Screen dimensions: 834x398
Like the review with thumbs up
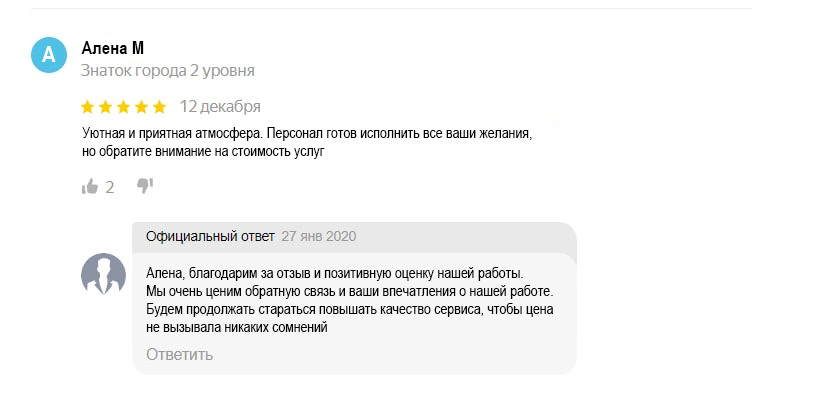coord(90,187)
